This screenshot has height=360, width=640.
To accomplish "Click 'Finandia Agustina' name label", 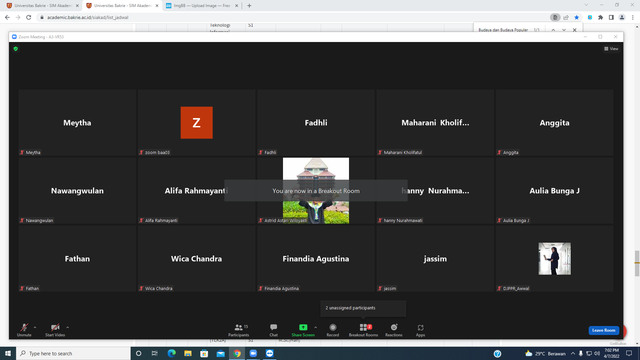I will coord(316,259).
